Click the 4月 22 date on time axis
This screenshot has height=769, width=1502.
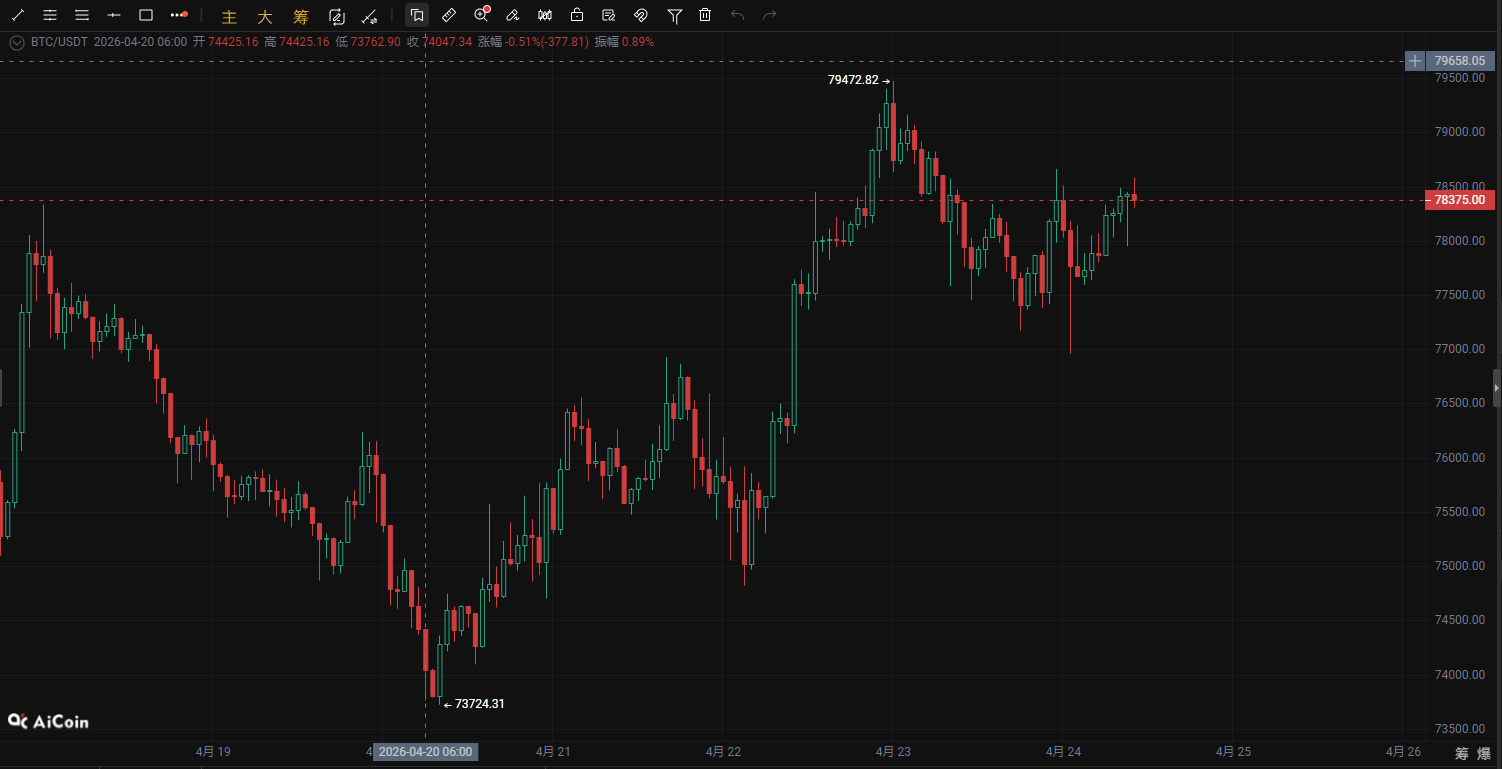(723, 751)
